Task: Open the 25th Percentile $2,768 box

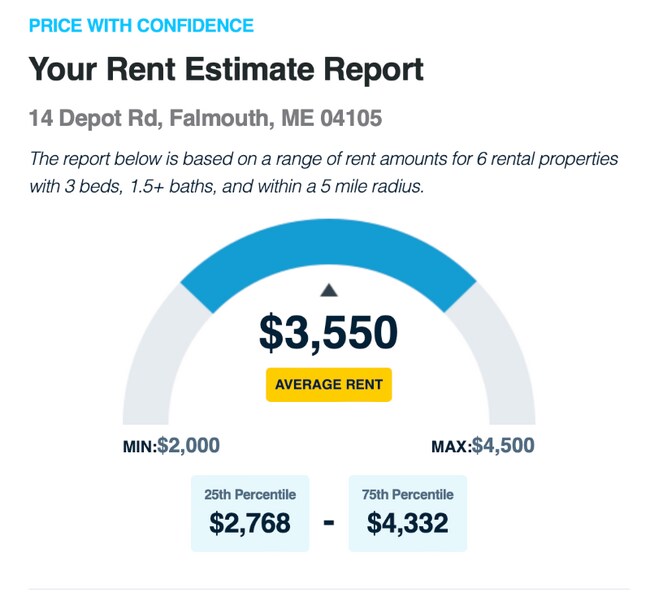Action: 250,513
